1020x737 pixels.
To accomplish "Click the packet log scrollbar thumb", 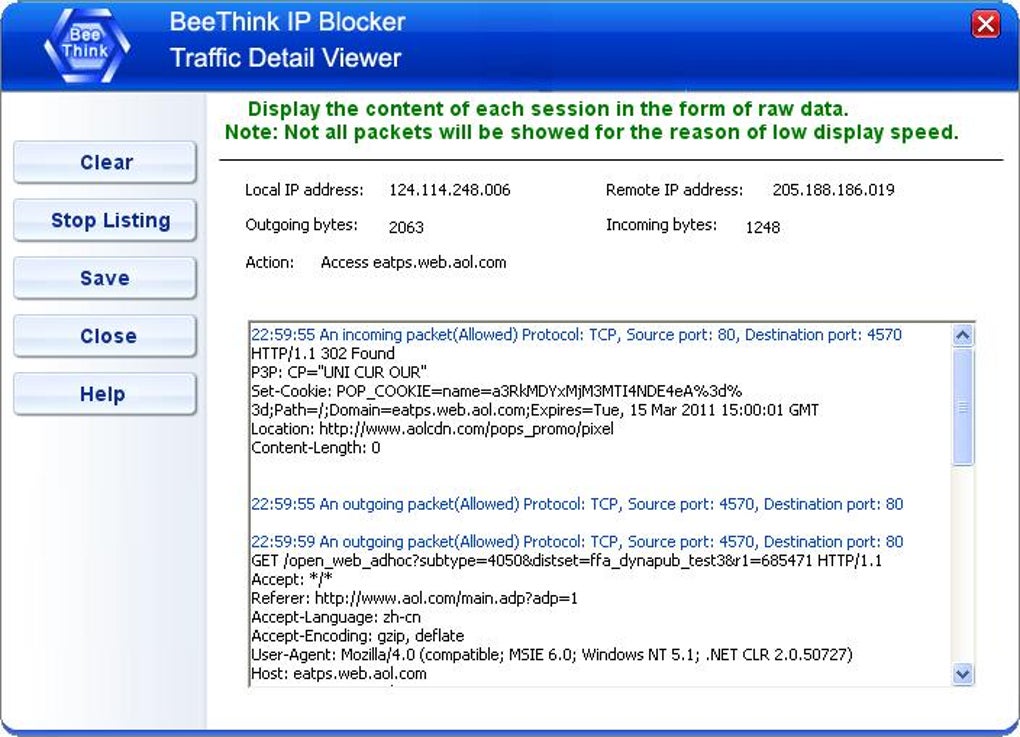I will click(x=963, y=407).
